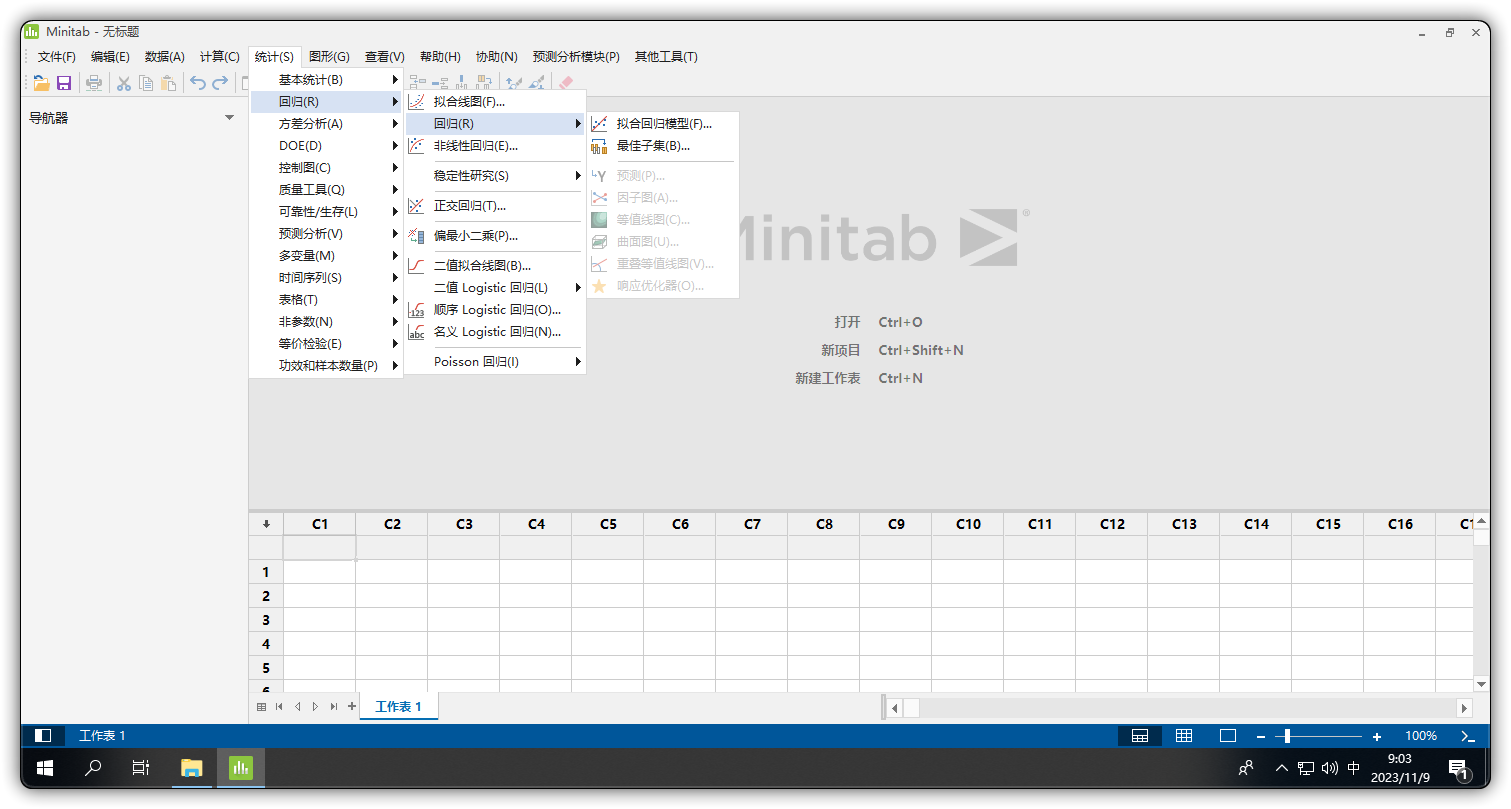The width and height of the screenshot is (1511, 809).
Task: Select 偏最小二乘(P)... menu entry
Action: click(494, 236)
